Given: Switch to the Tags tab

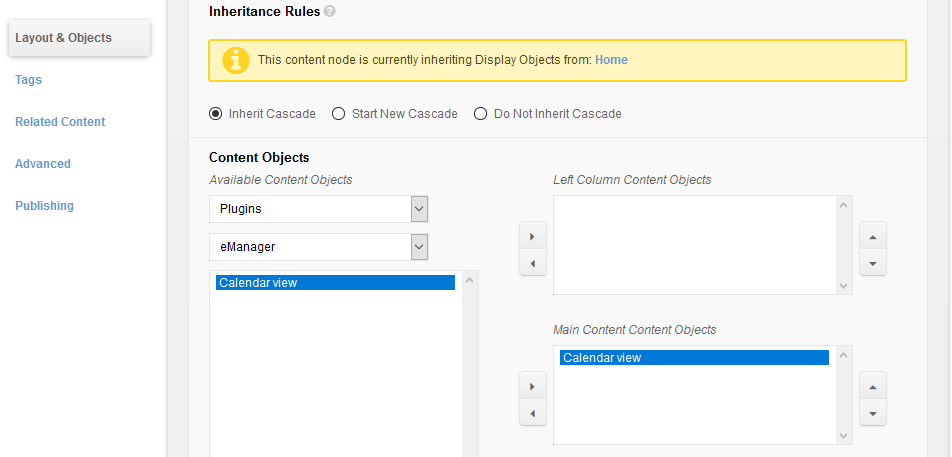Looking at the screenshot, I should click(x=29, y=80).
